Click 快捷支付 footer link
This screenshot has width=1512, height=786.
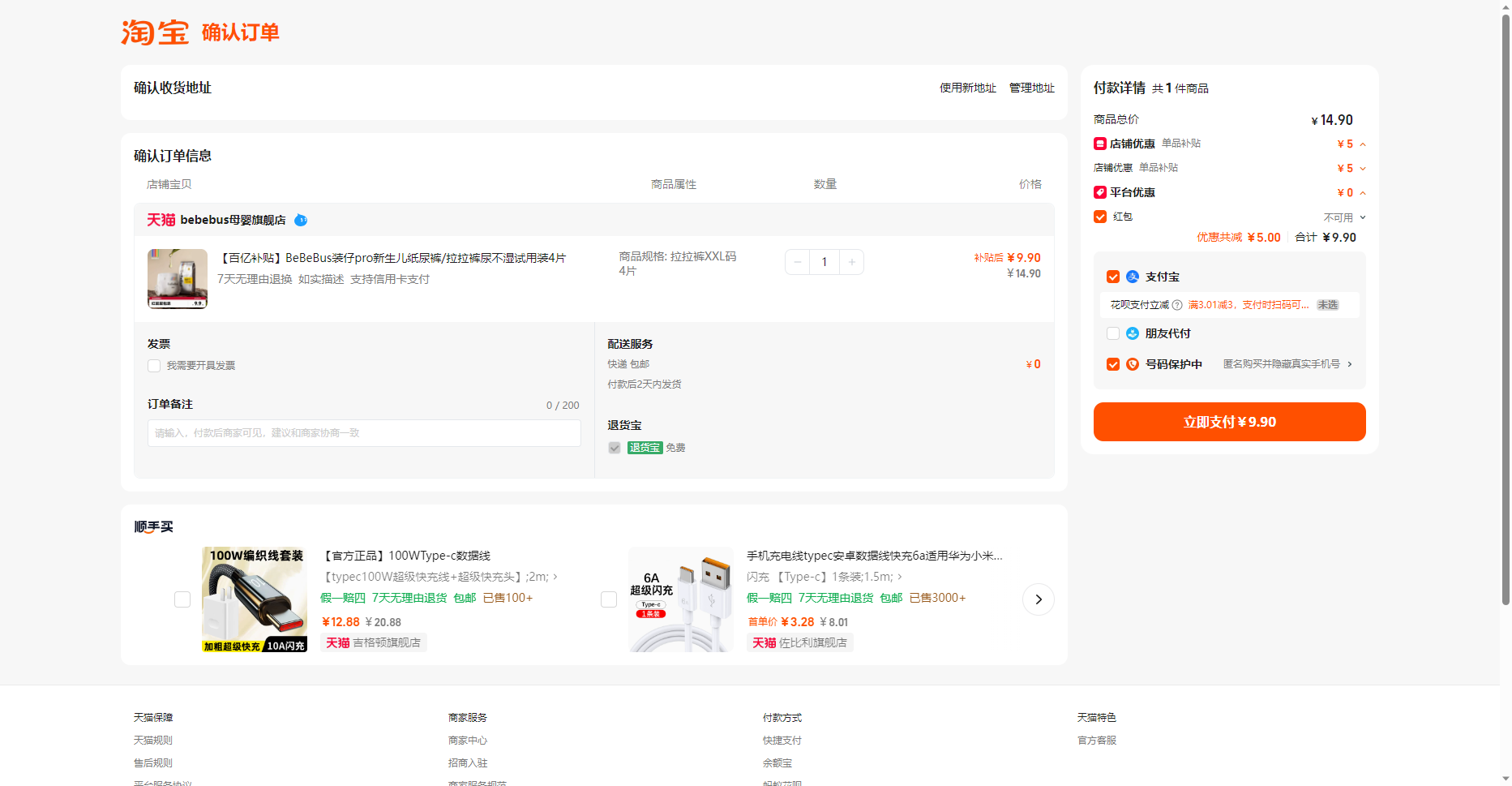coord(782,741)
